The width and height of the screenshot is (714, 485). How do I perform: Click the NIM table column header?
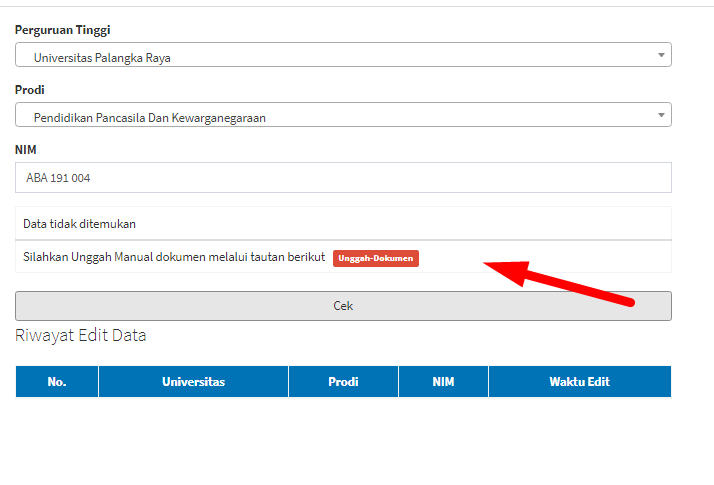point(444,382)
